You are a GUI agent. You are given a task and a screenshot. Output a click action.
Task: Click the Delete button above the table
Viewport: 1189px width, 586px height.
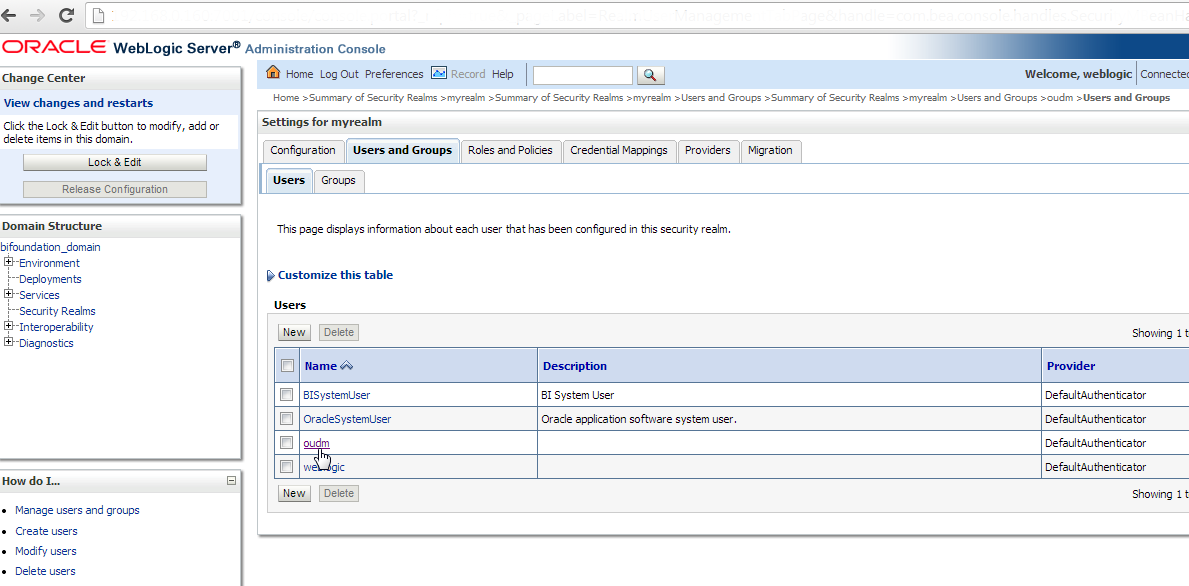(339, 332)
